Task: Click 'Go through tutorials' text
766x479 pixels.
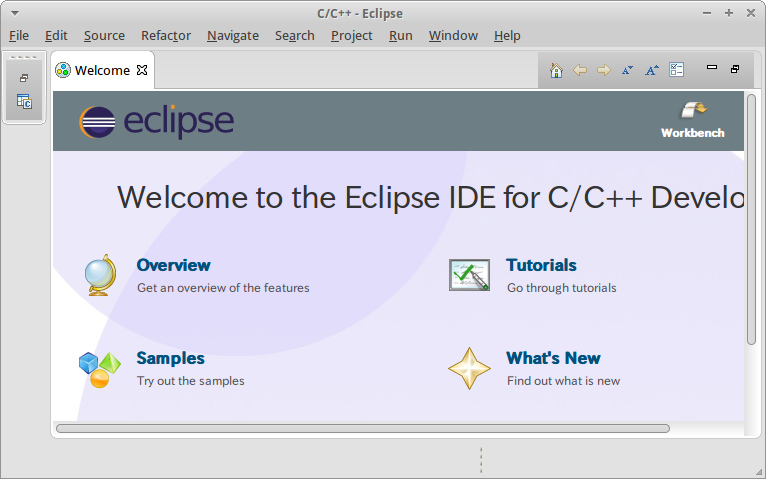Action: [x=562, y=288]
